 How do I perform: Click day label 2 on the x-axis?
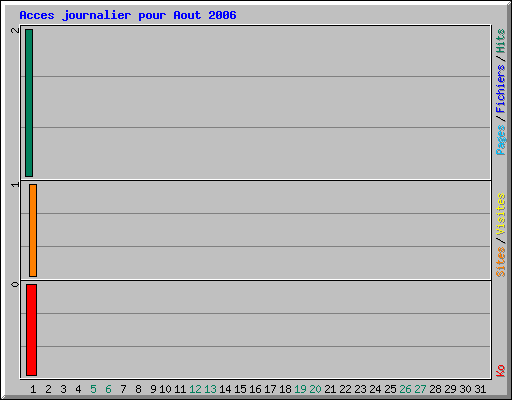pos(48,389)
